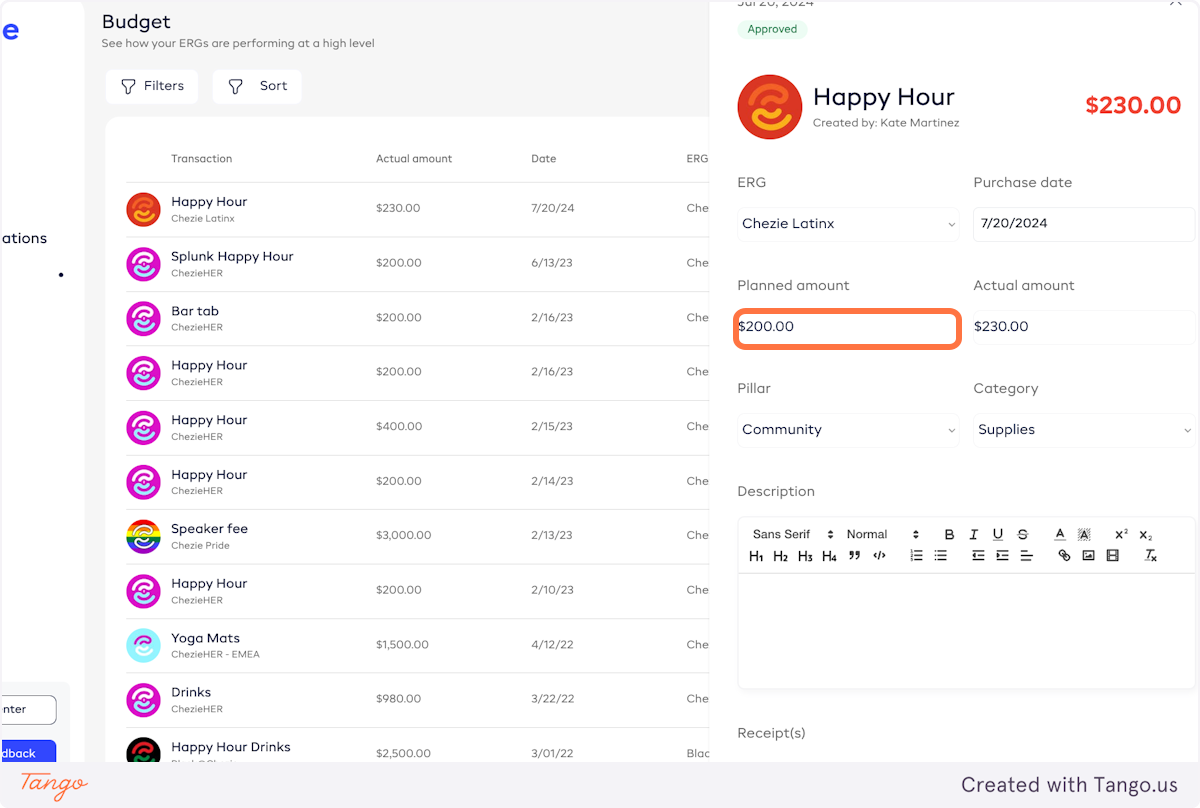Screen dimensions: 1200x808
Task: Clear text formatting in editor
Action: (x=1151, y=556)
